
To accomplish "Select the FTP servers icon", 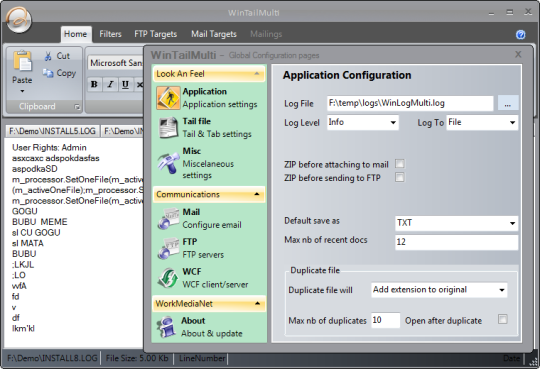I will point(168,248).
